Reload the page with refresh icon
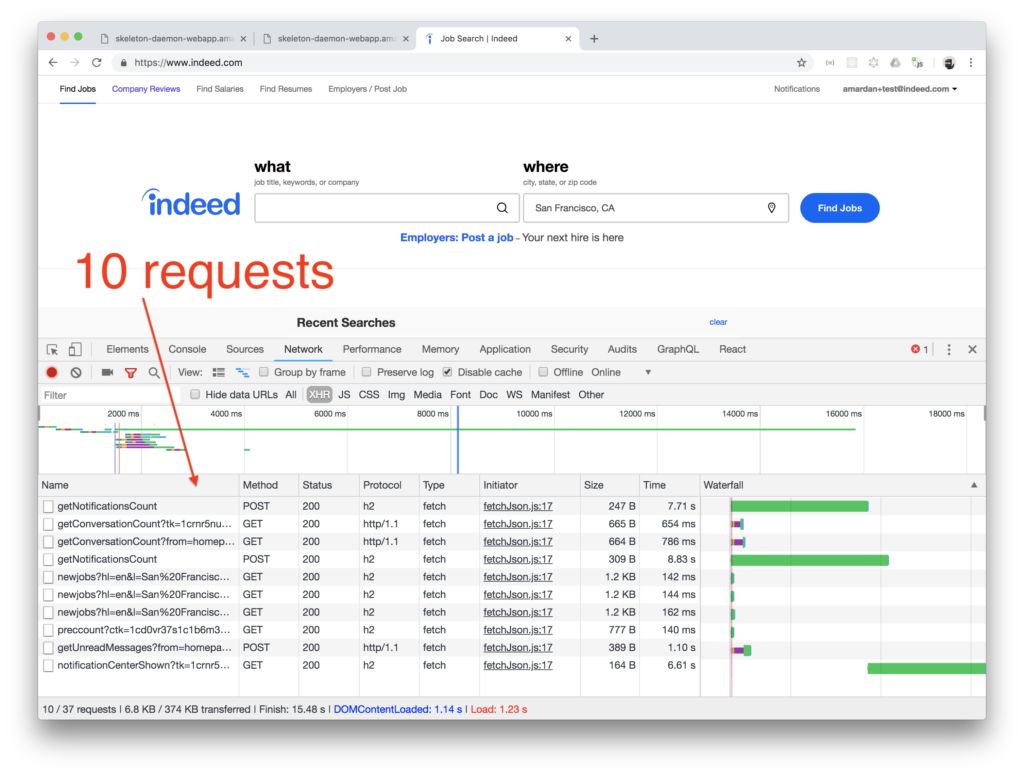This screenshot has width=1024, height=774. pyautogui.click(x=97, y=63)
